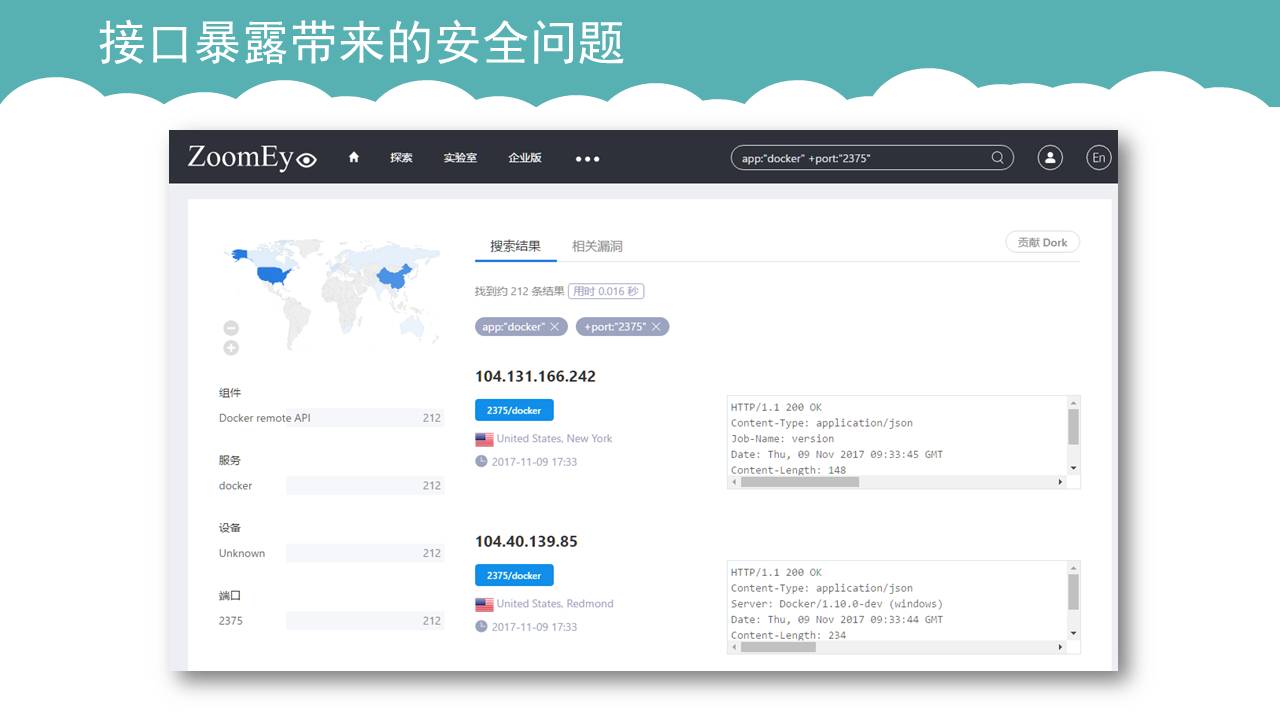Viewport: 1280px width, 720px height.
Task: Open IP 104.40.139.85 result
Action: click(526, 542)
